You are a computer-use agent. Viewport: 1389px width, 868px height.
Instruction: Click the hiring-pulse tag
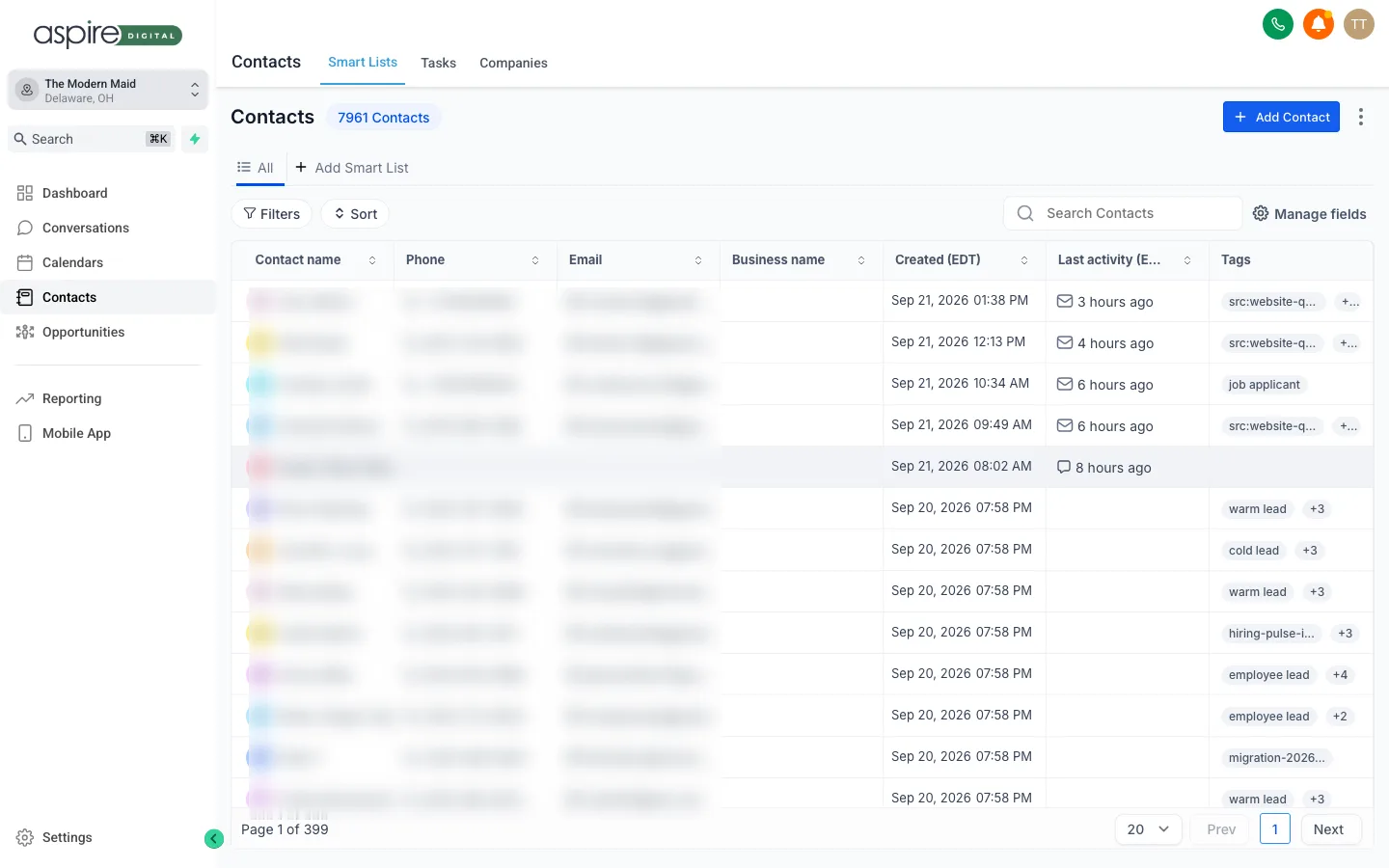(x=1271, y=633)
